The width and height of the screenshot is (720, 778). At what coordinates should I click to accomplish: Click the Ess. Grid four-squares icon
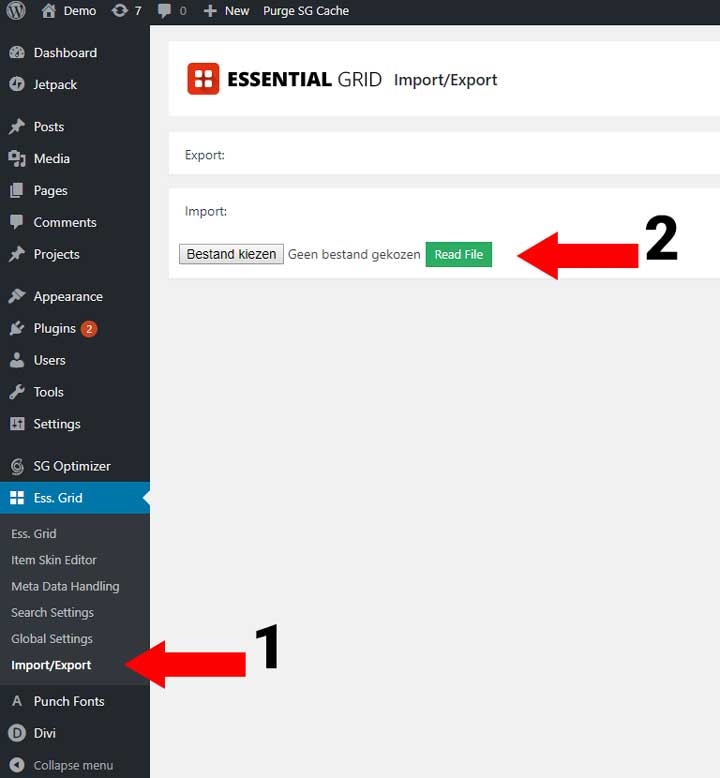tap(17, 498)
